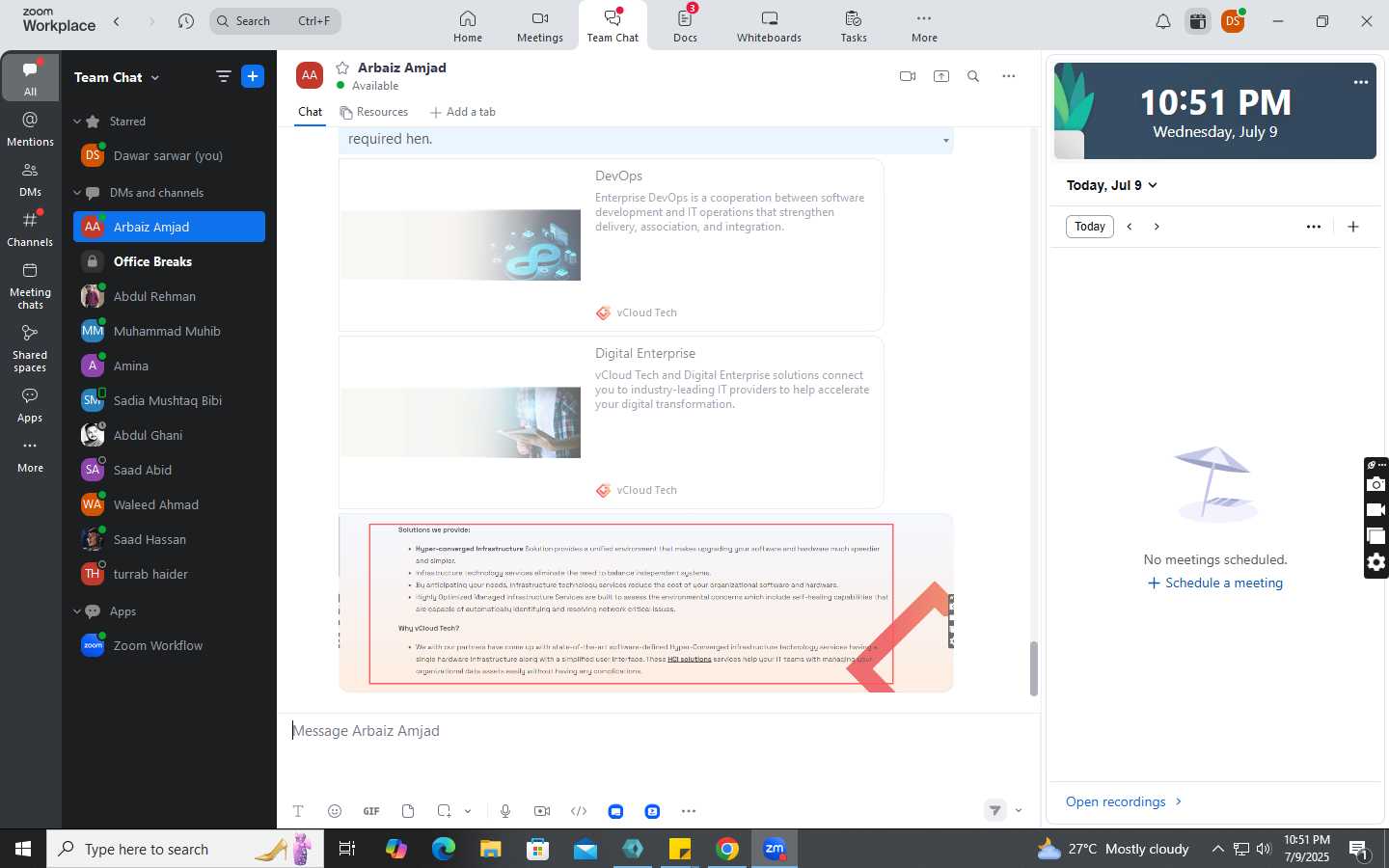Go back using the left arrow
Image resolution: width=1389 pixels, height=868 pixels.
[117, 21]
